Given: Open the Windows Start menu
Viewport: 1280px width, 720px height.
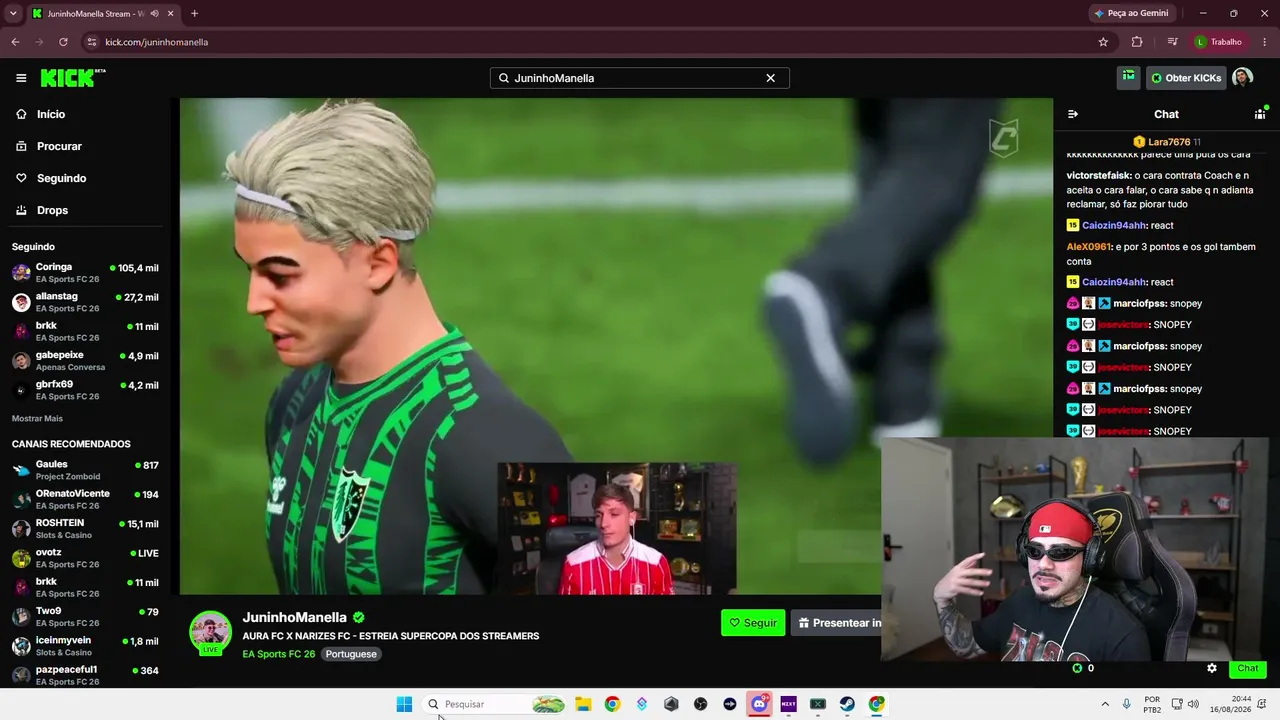Looking at the screenshot, I should tap(404, 704).
